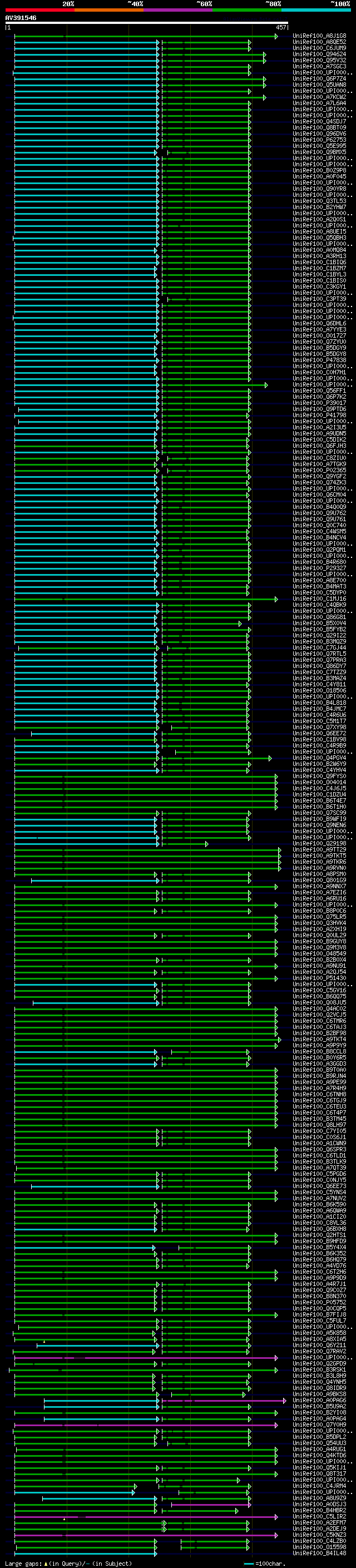Screen dimensions: 356x1568
Task: Select hit label UniRef100_C5GV16
Action: click(319, 990)
